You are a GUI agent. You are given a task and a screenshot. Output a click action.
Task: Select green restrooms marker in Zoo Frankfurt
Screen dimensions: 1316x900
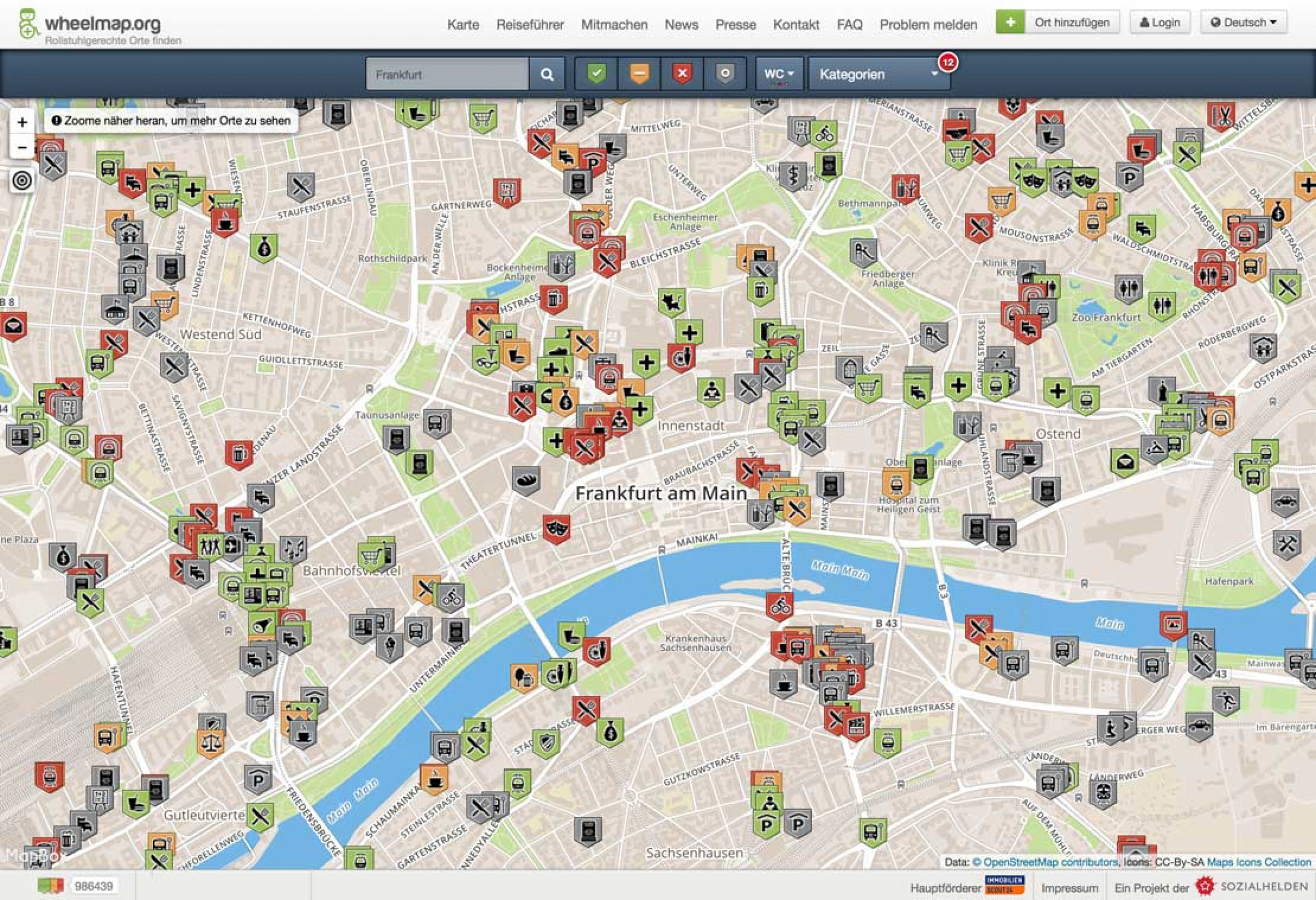point(1162,307)
